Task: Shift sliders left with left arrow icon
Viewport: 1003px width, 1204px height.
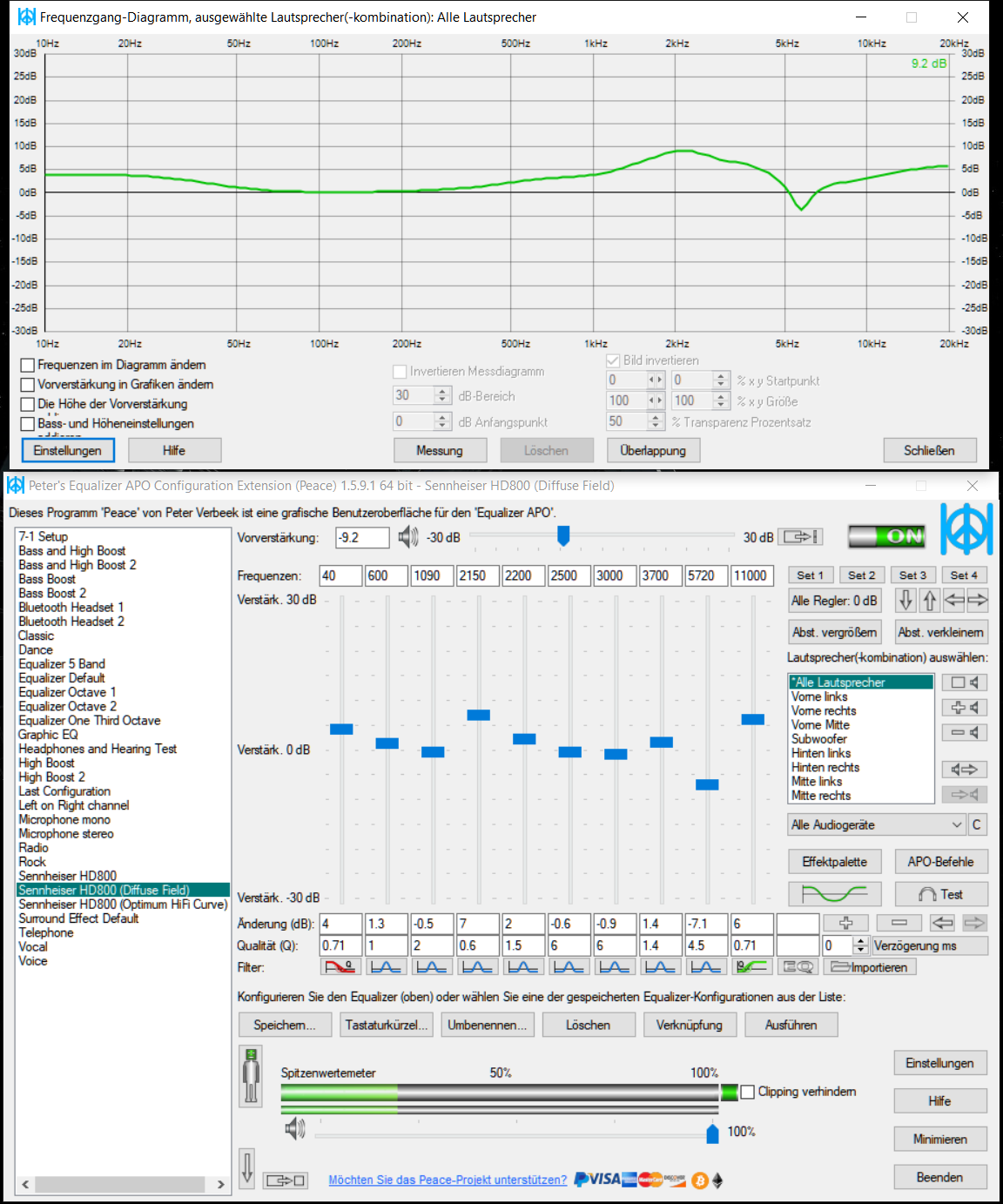Action: 954,601
